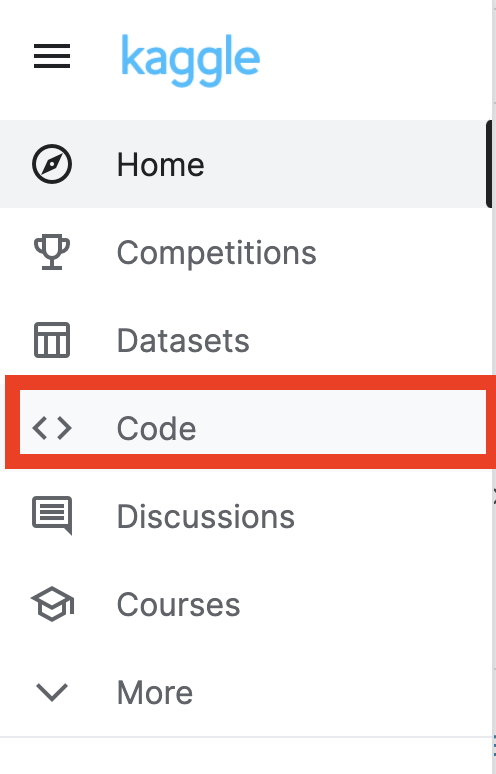496x774 pixels.
Task: Click the kaggle logo
Action: (190, 60)
